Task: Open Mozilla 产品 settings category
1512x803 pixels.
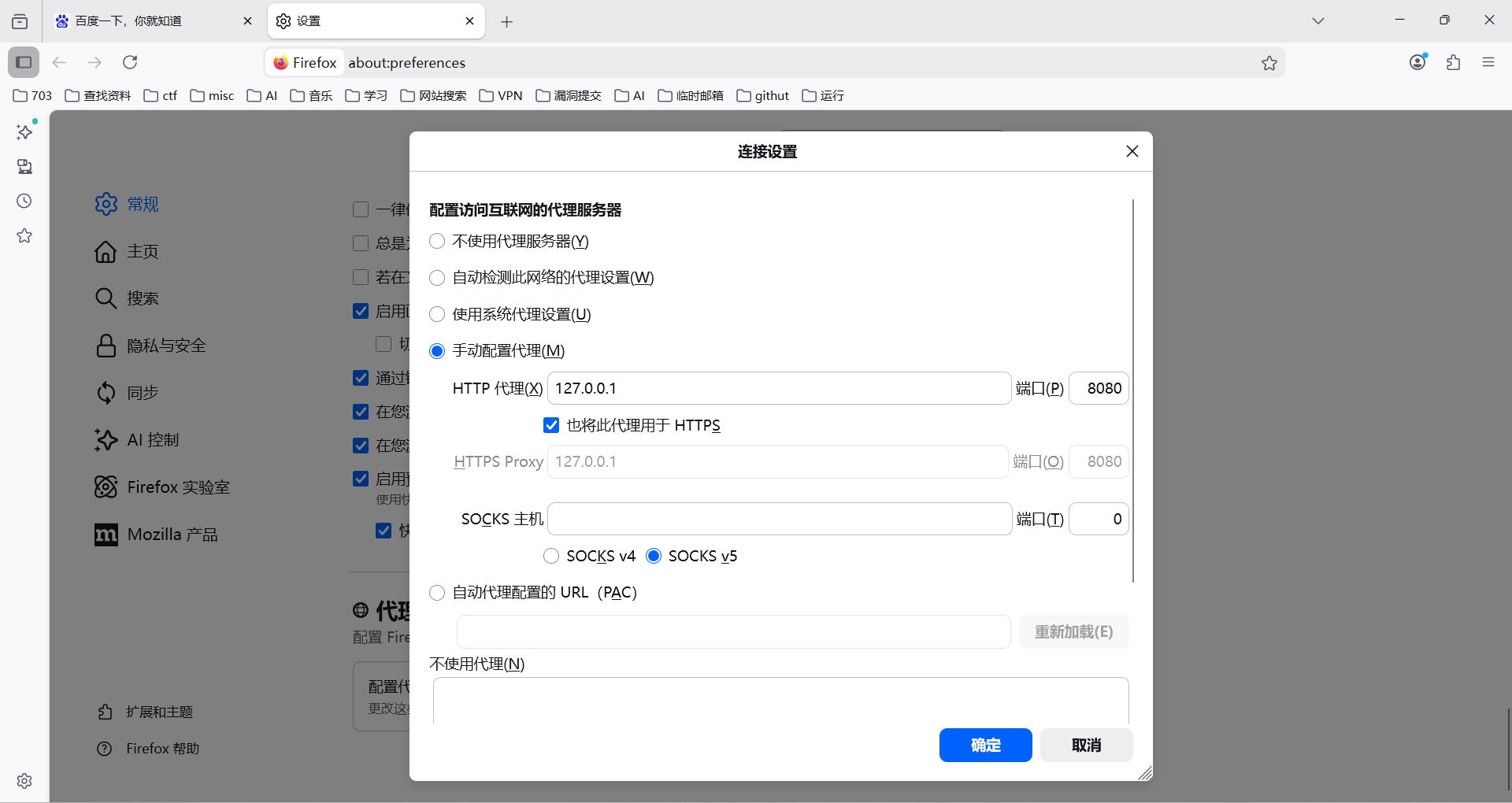Action: pos(156,535)
